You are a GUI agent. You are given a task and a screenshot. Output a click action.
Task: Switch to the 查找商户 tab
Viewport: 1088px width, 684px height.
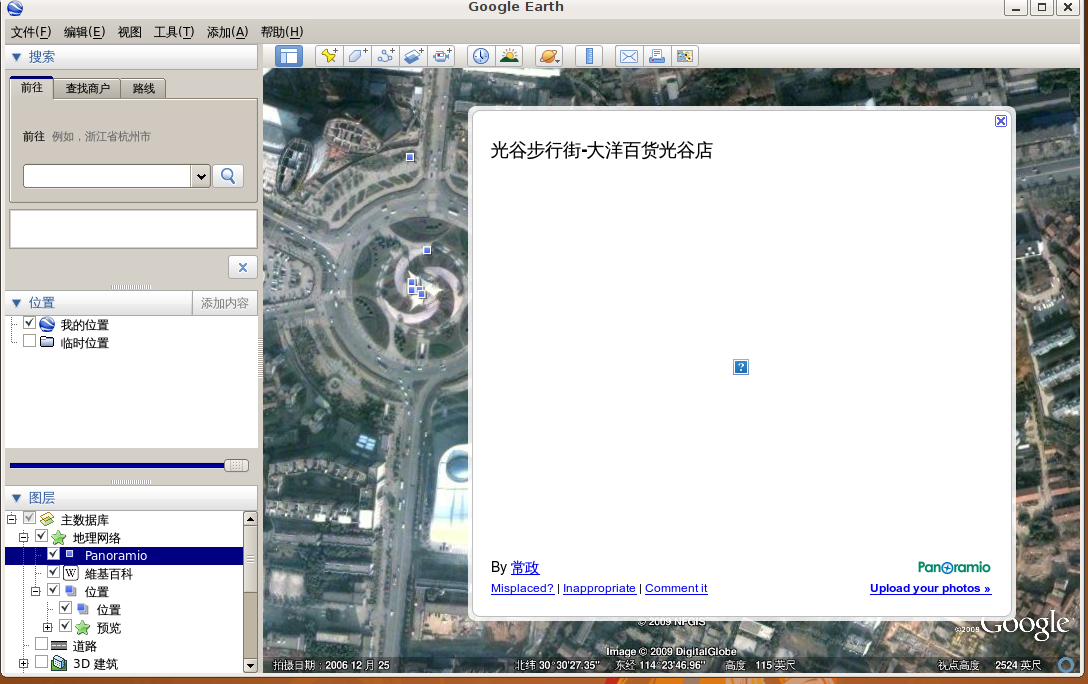point(87,88)
